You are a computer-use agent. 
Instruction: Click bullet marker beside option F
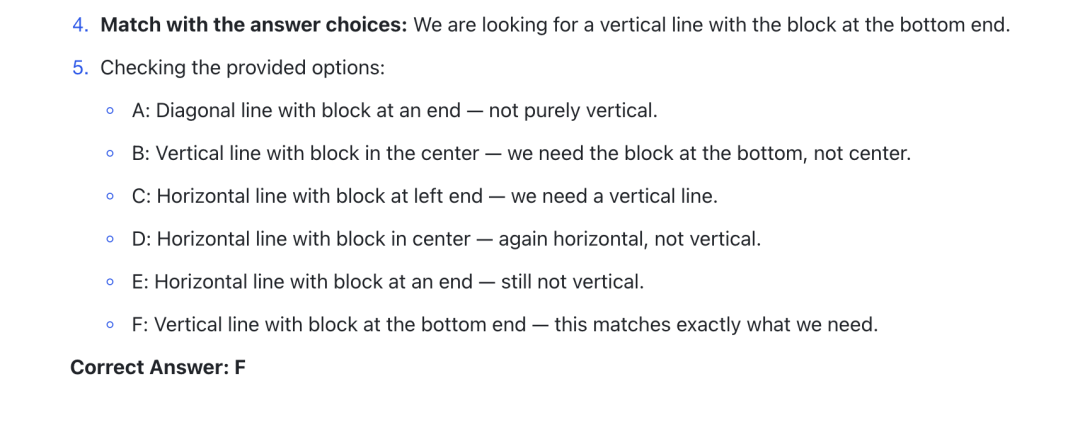(110, 324)
